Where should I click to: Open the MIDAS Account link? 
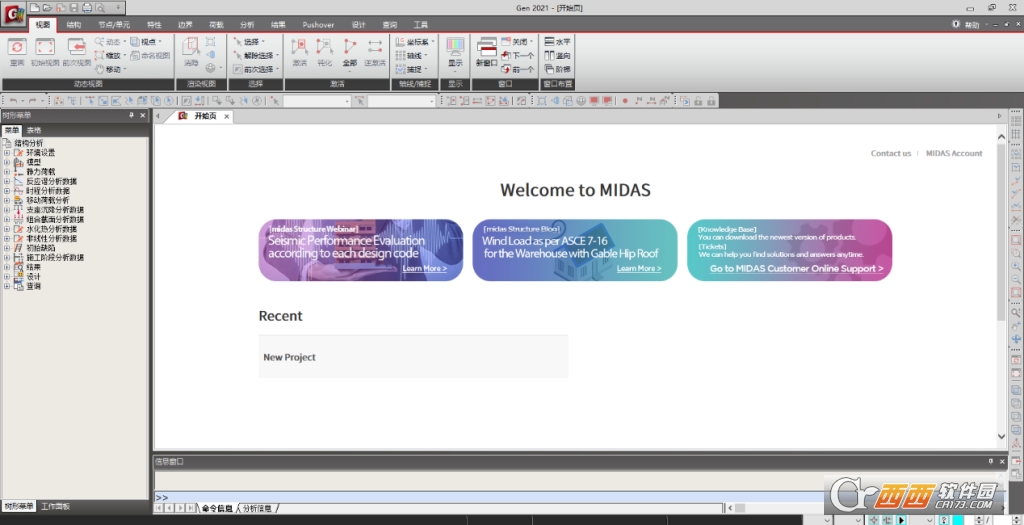point(953,153)
